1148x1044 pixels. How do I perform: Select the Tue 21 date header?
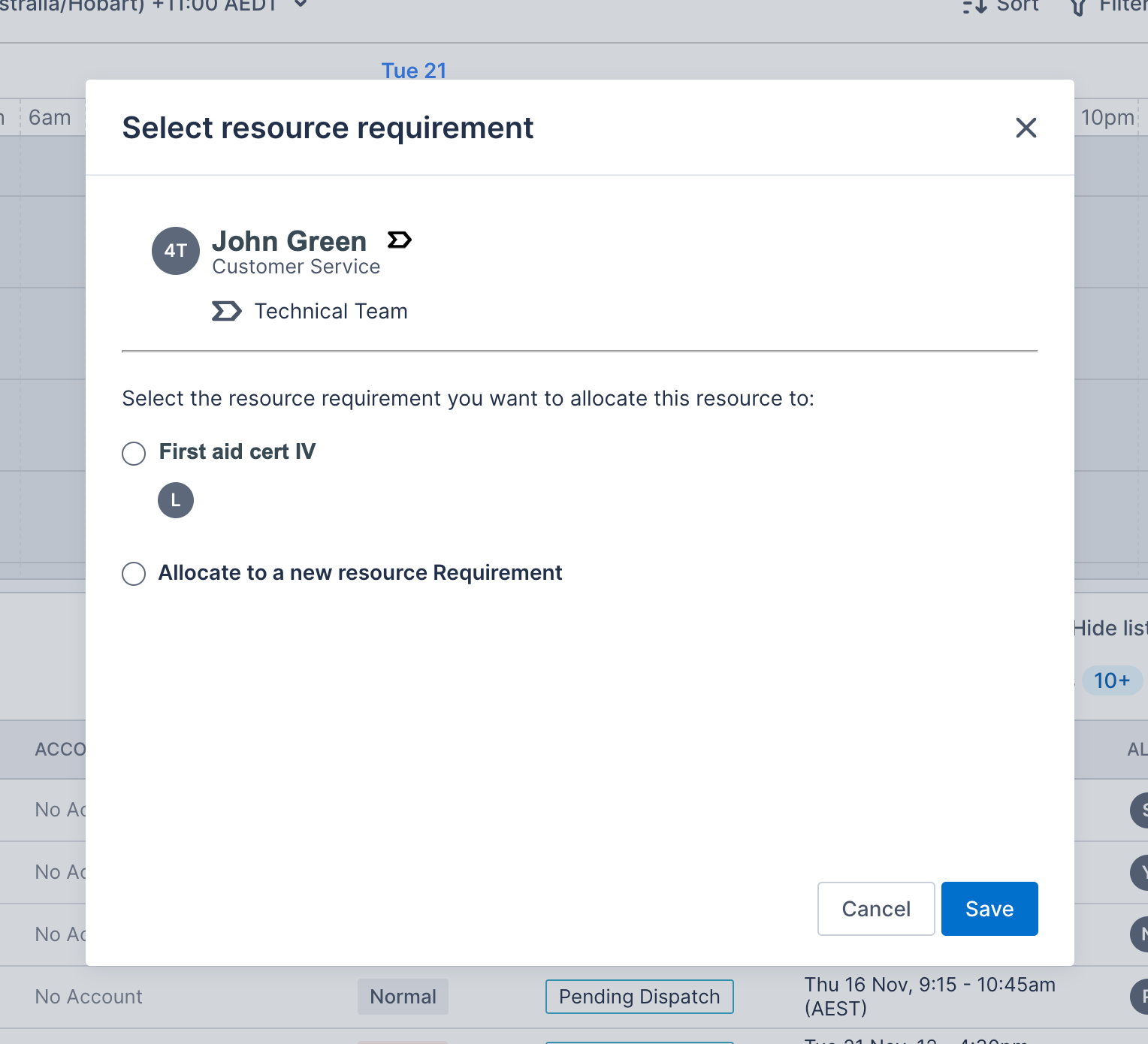click(x=414, y=70)
